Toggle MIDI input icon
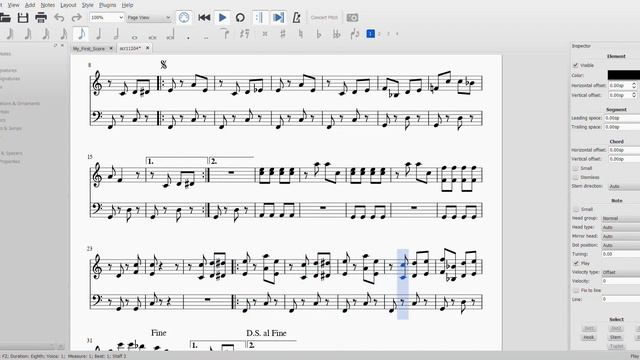The width and height of the screenshot is (640, 360). coord(184,18)
